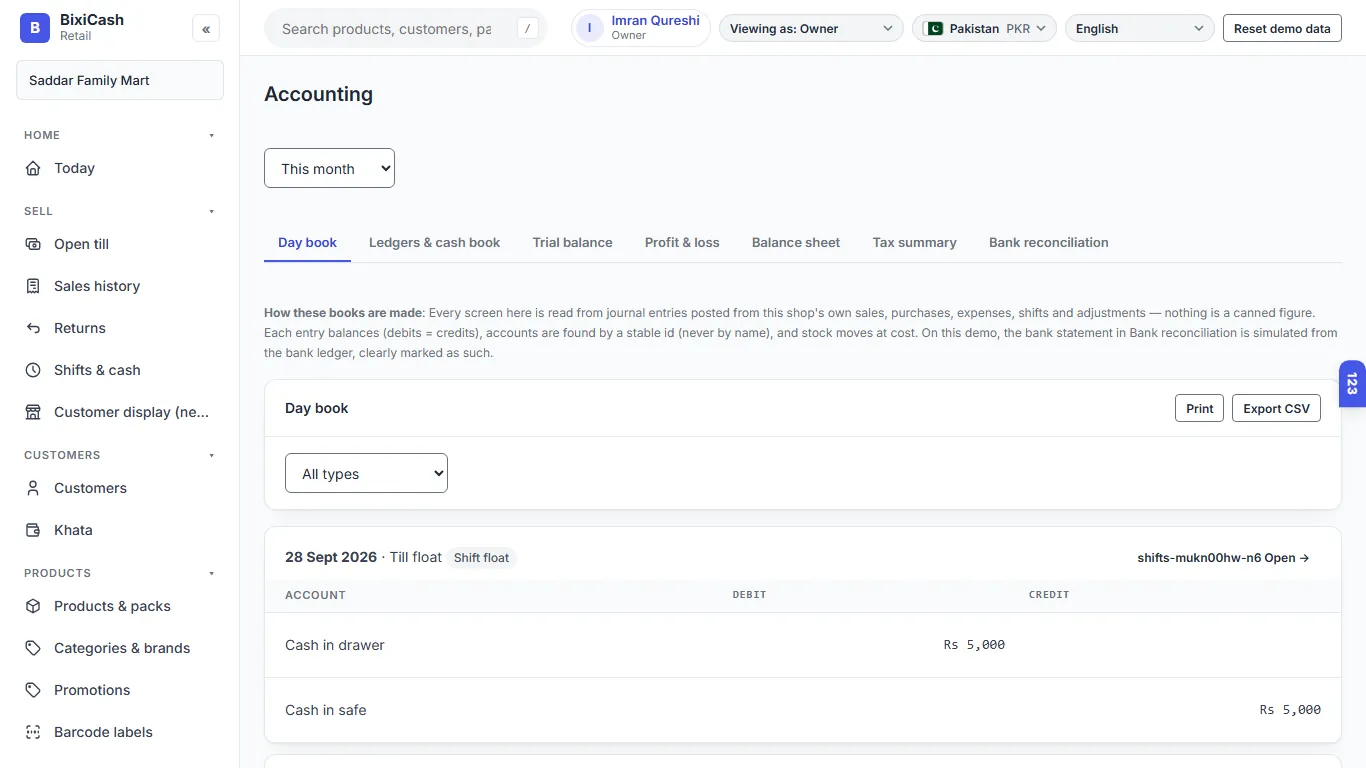Image resolution: width=1366 pixels, height=768 pixels.
Task: Open the 'This month' period dropdown
Action: tap(329, 168)
